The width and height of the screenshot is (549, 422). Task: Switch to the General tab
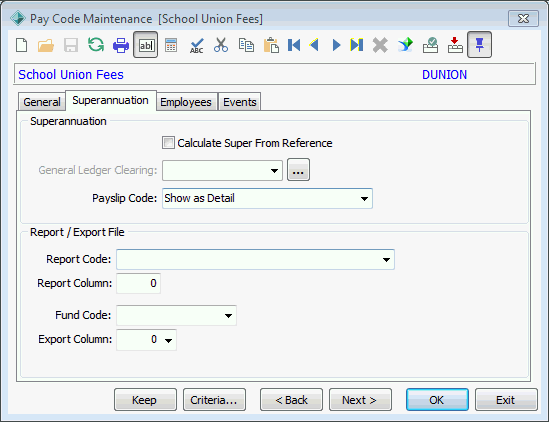click(x=42, y=102)
